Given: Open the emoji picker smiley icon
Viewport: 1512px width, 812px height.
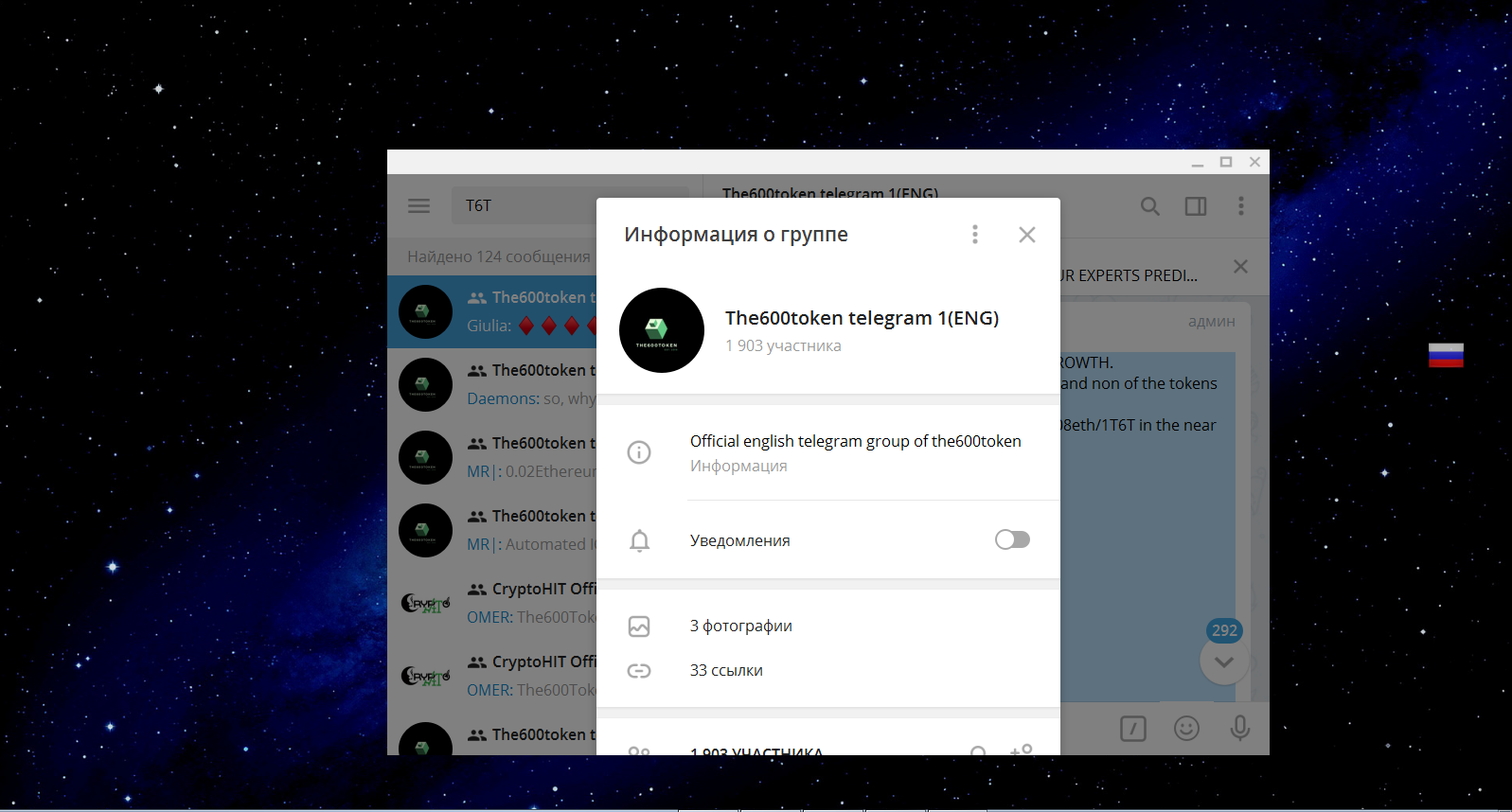Looking at the screenshot, I should click(x=1186, y=728).
